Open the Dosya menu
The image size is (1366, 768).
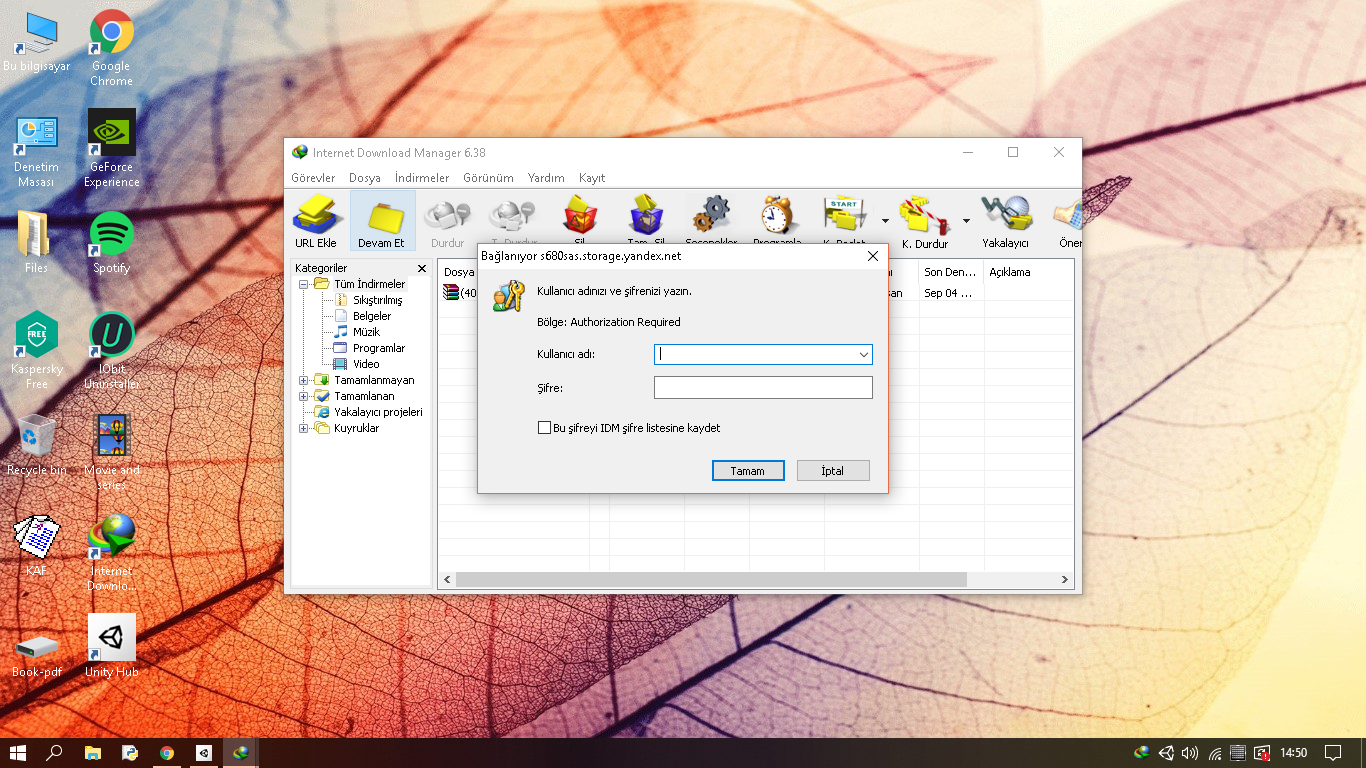coord(365,178)
